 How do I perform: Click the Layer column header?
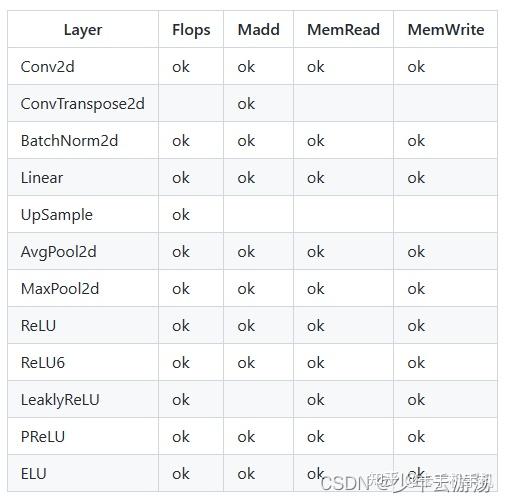click(x=83, y=30)
